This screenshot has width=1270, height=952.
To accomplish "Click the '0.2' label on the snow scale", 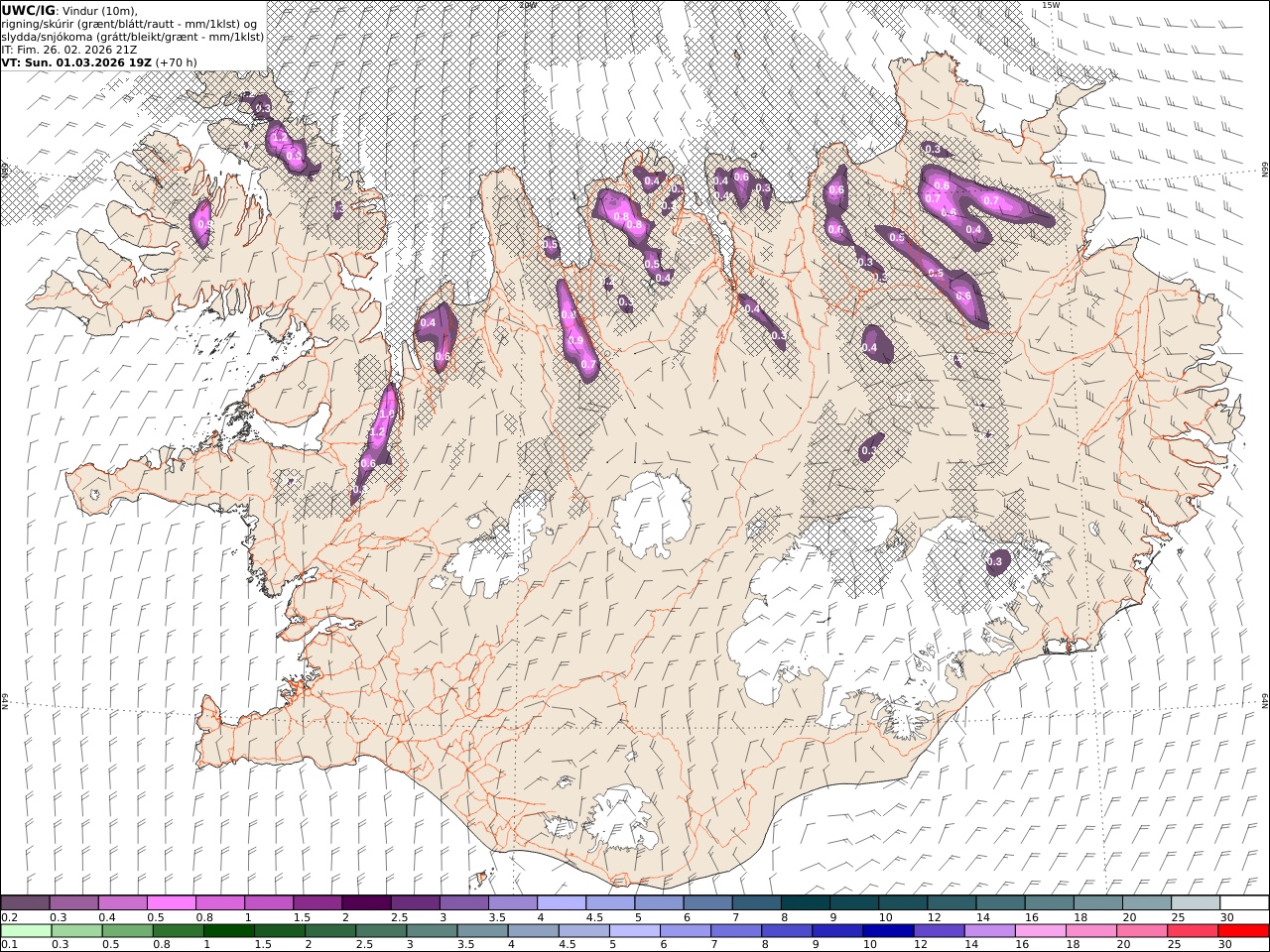I will coord(7,917).
